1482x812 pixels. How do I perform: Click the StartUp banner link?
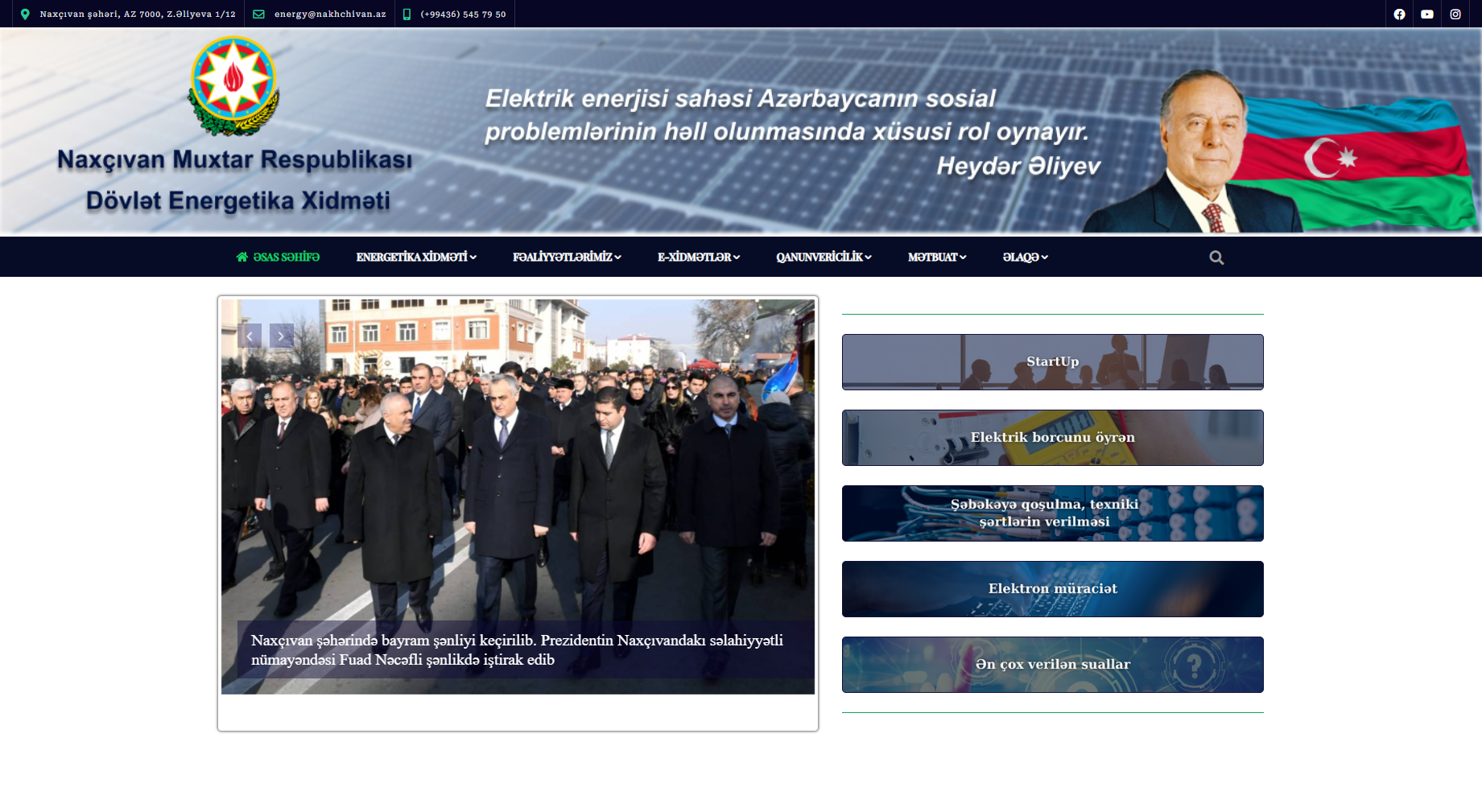coord(1052,362)
